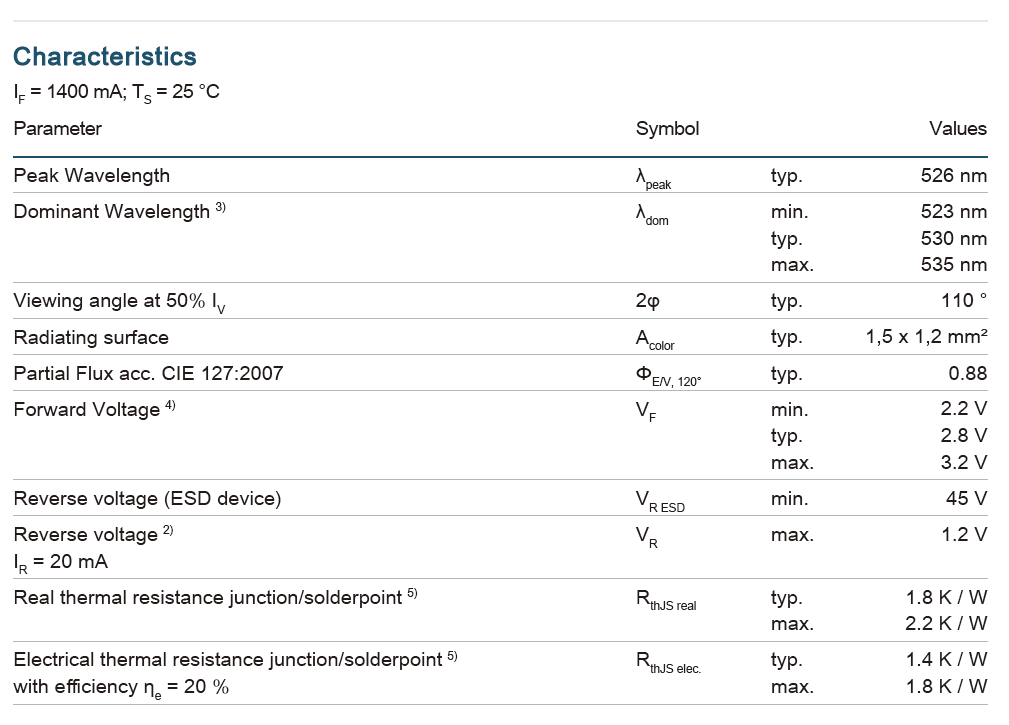The image size is (1009, 725).
Task: Select the Radiating surface parameter label
Action: click(91, 338)
